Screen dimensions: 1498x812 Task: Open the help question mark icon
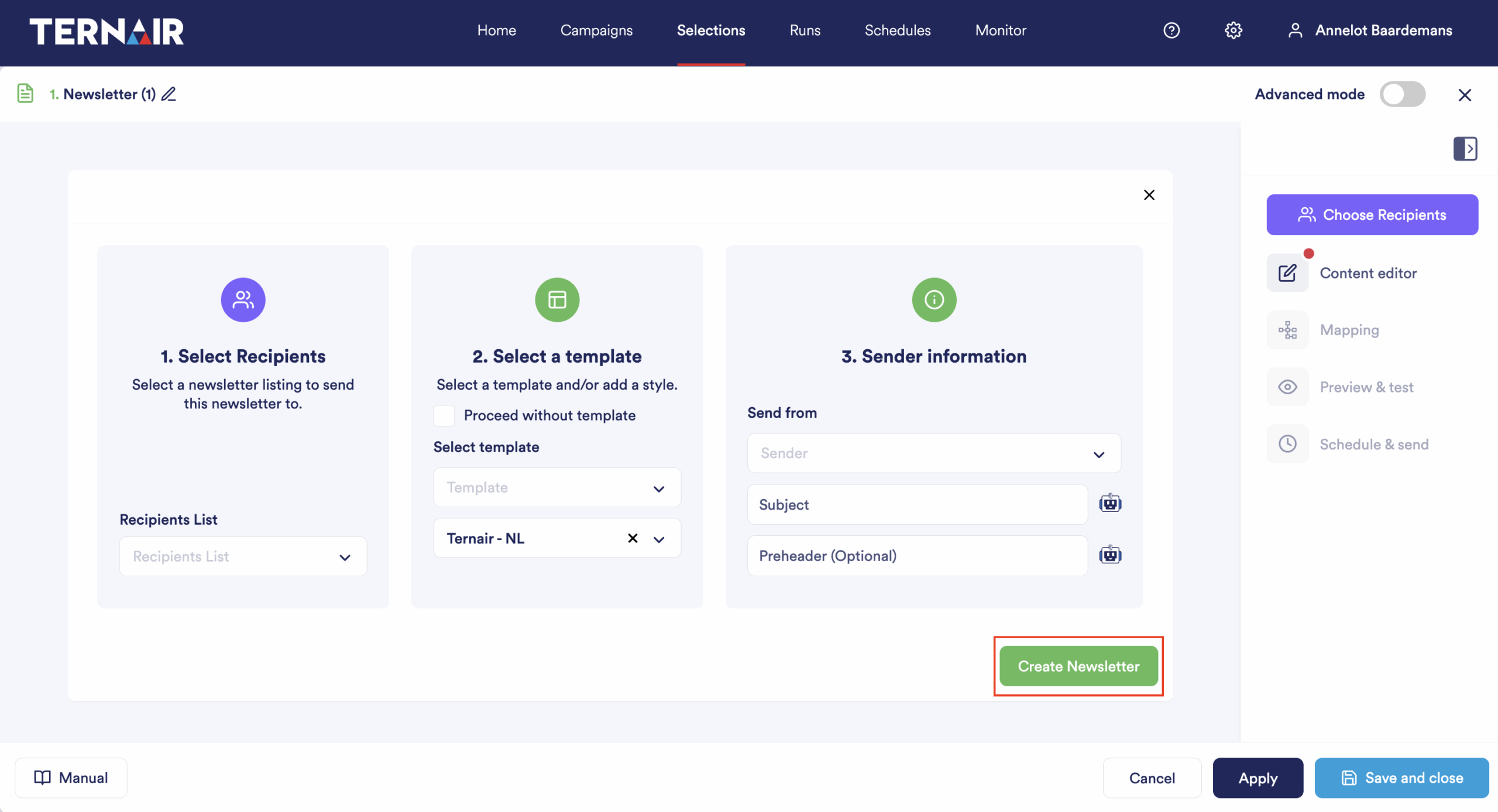pos(1171,30)
